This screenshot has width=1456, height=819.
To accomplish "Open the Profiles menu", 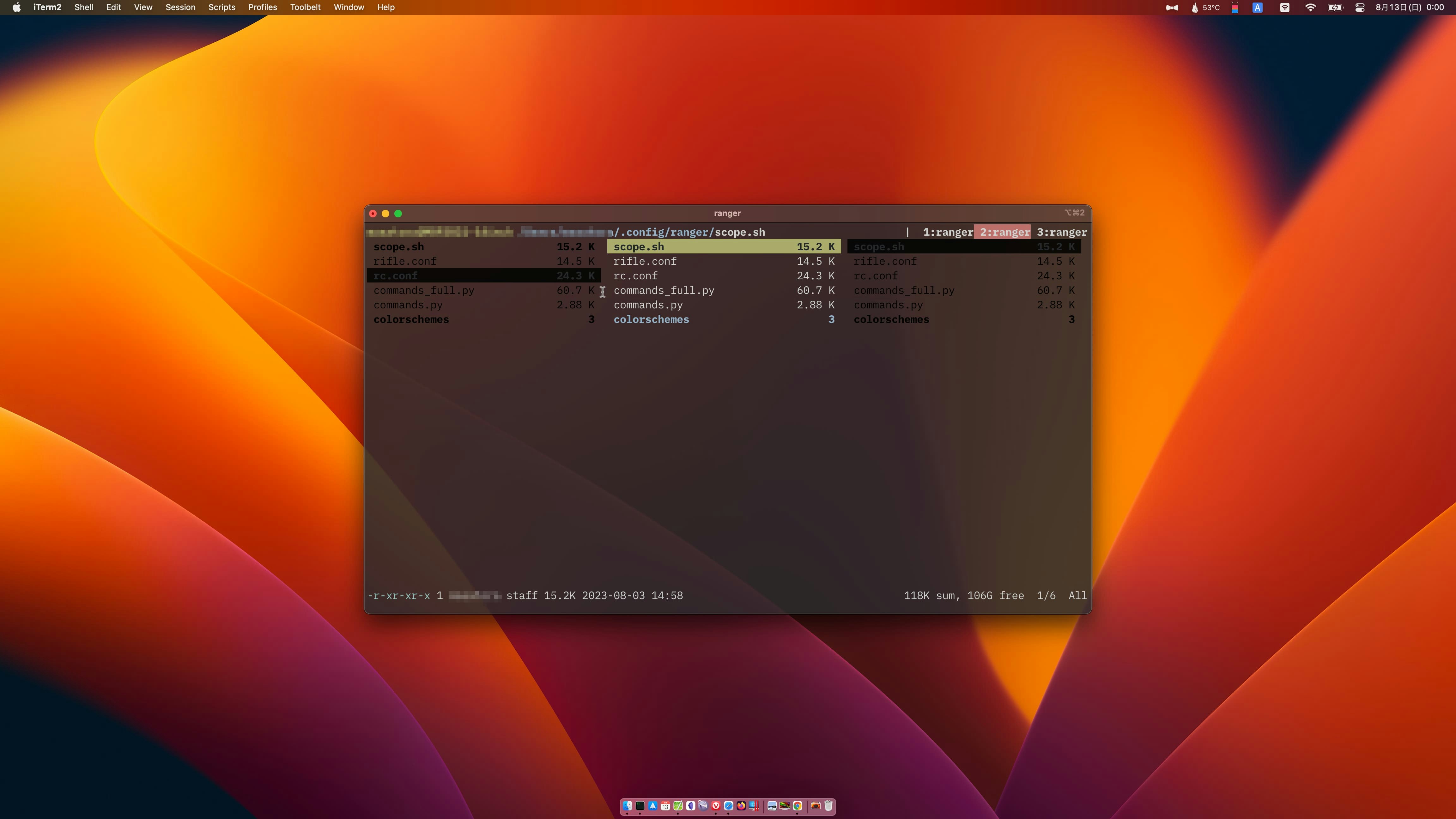I will pos(262,7).
